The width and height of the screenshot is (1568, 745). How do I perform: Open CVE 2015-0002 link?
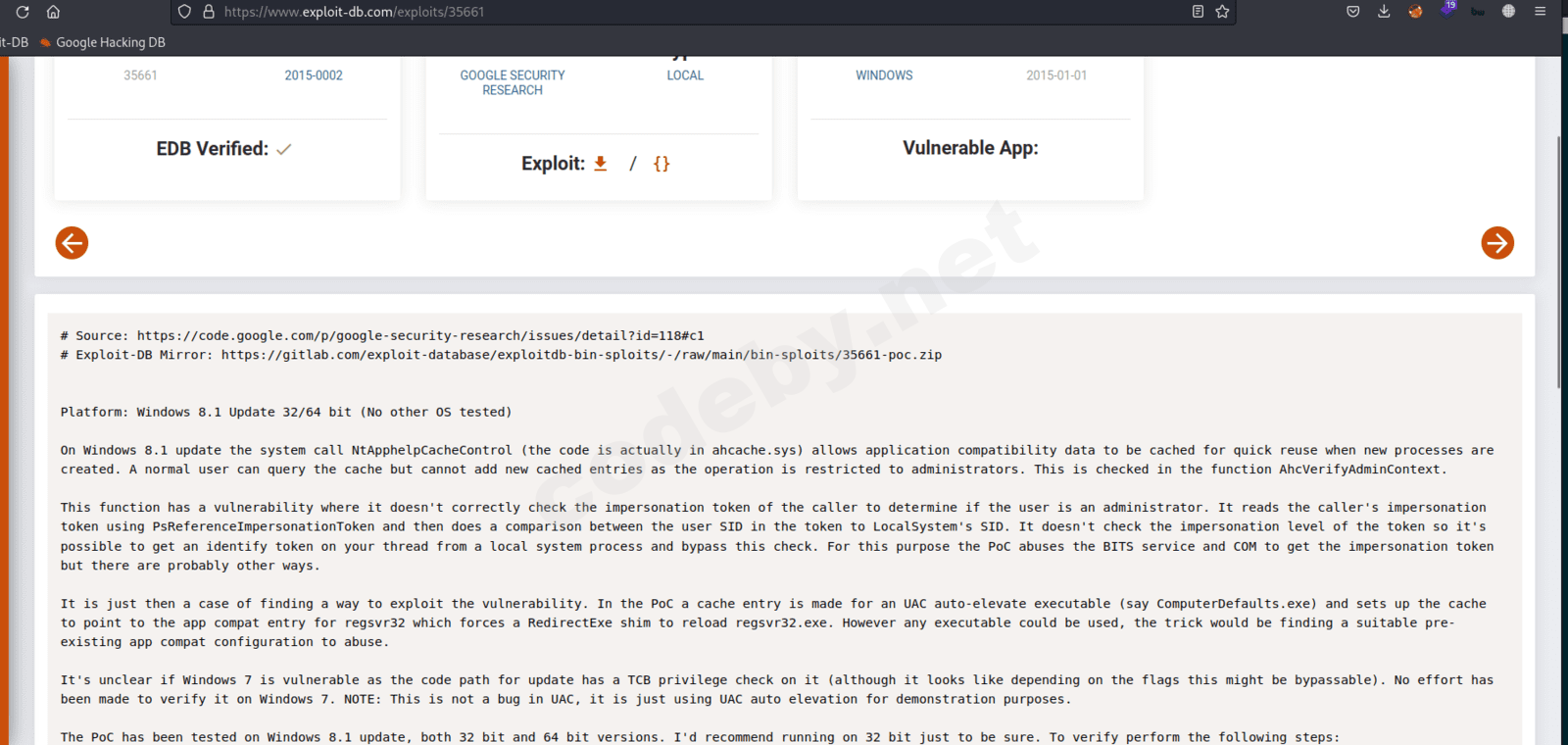[x=314, y=75]
